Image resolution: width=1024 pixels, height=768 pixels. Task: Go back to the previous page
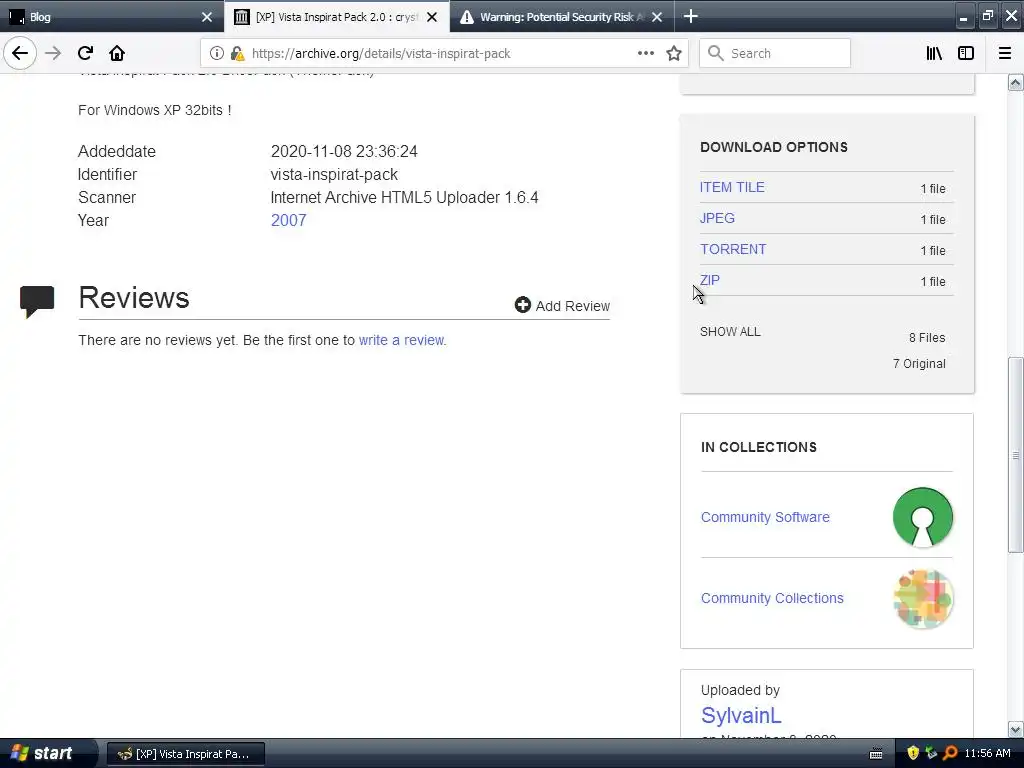pyautogui.click(x=20, y=54)
